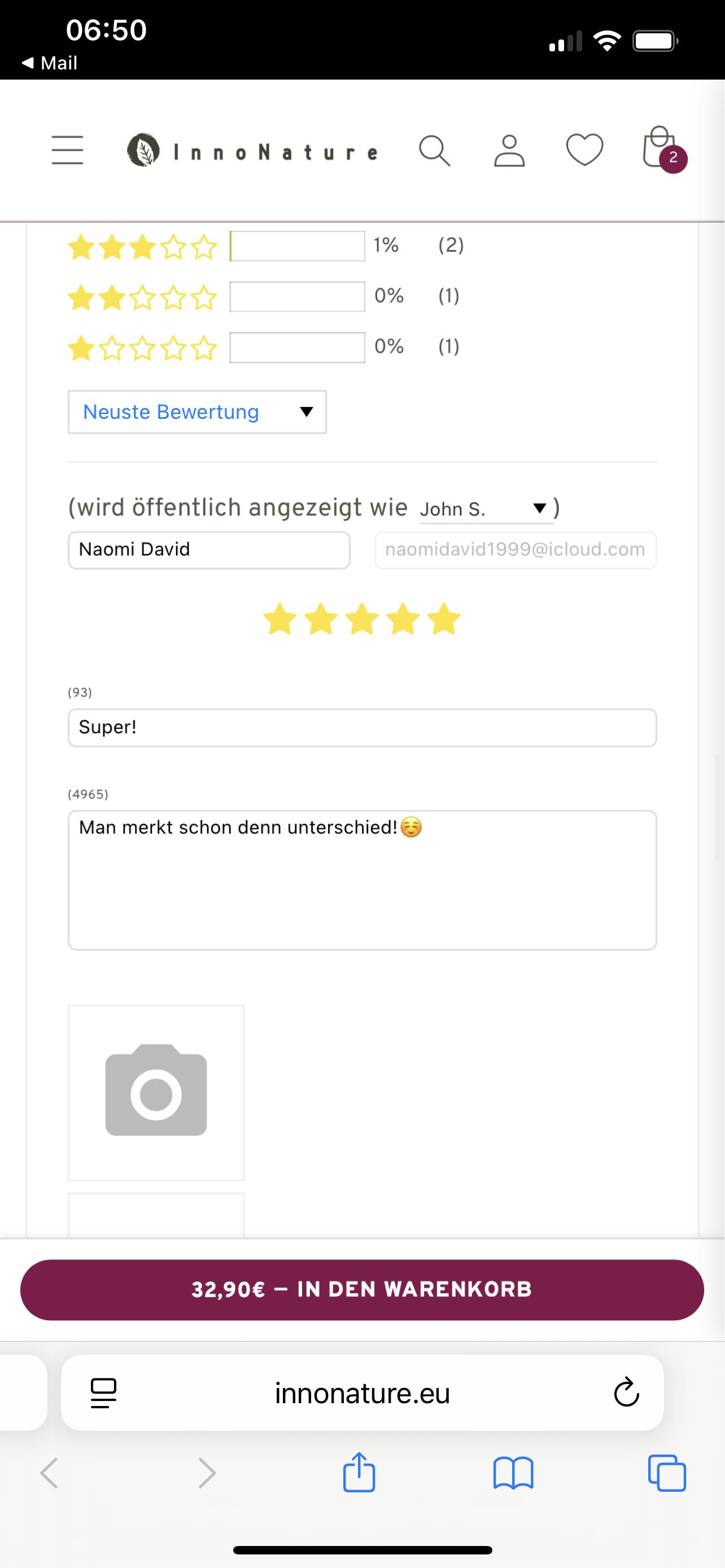
Task: Set rating to five stars
Action: pos(444,619)
